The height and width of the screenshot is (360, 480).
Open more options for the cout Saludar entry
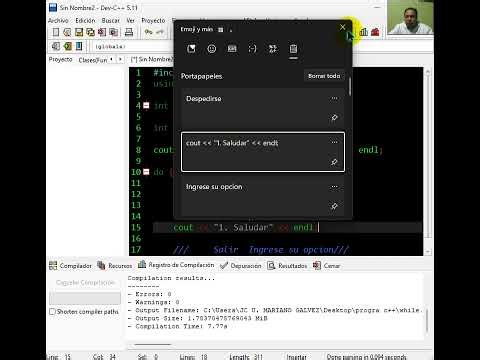[x=334, y=142]
